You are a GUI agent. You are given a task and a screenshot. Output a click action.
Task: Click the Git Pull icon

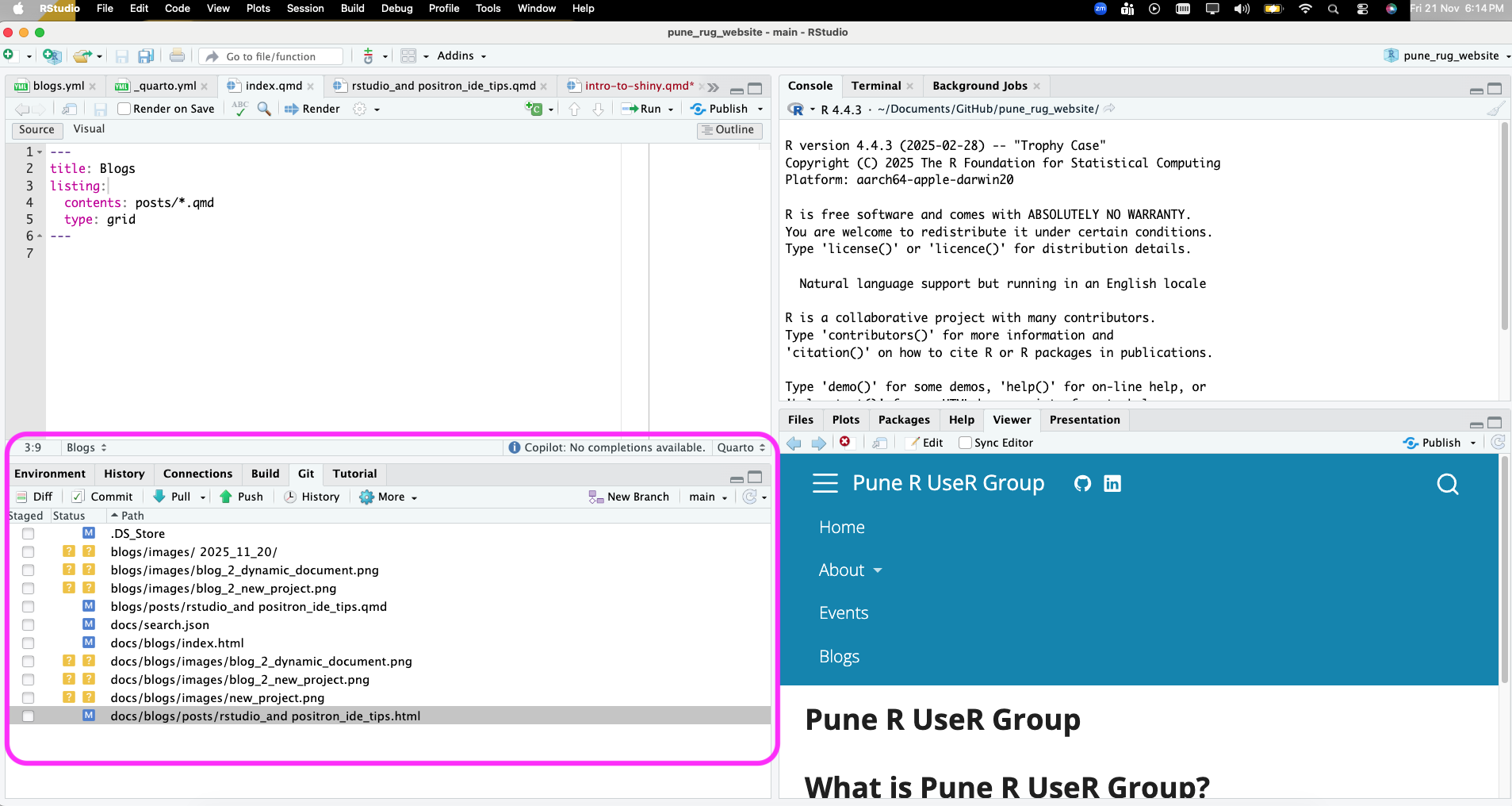[x=159, y=497]
